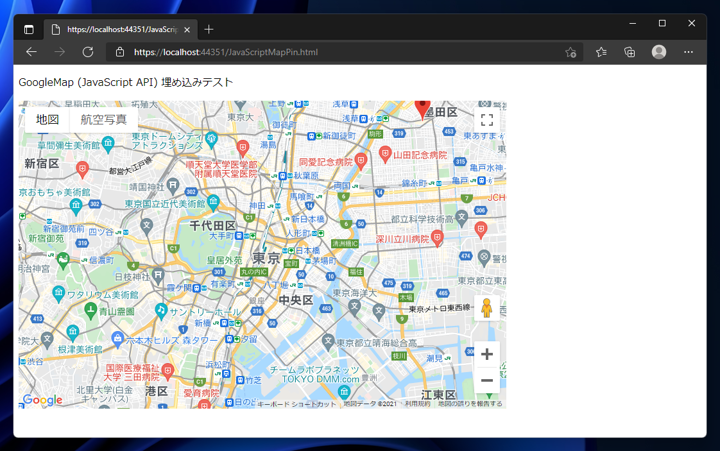Click 東京ドームシティ アトラクションズ marker

211,139
